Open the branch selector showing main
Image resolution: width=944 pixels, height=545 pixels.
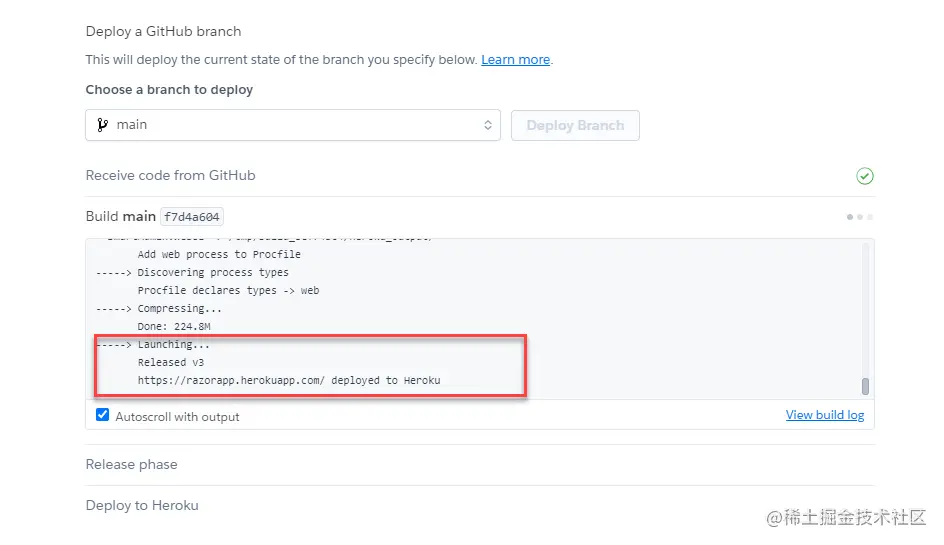tap(293, 125)
